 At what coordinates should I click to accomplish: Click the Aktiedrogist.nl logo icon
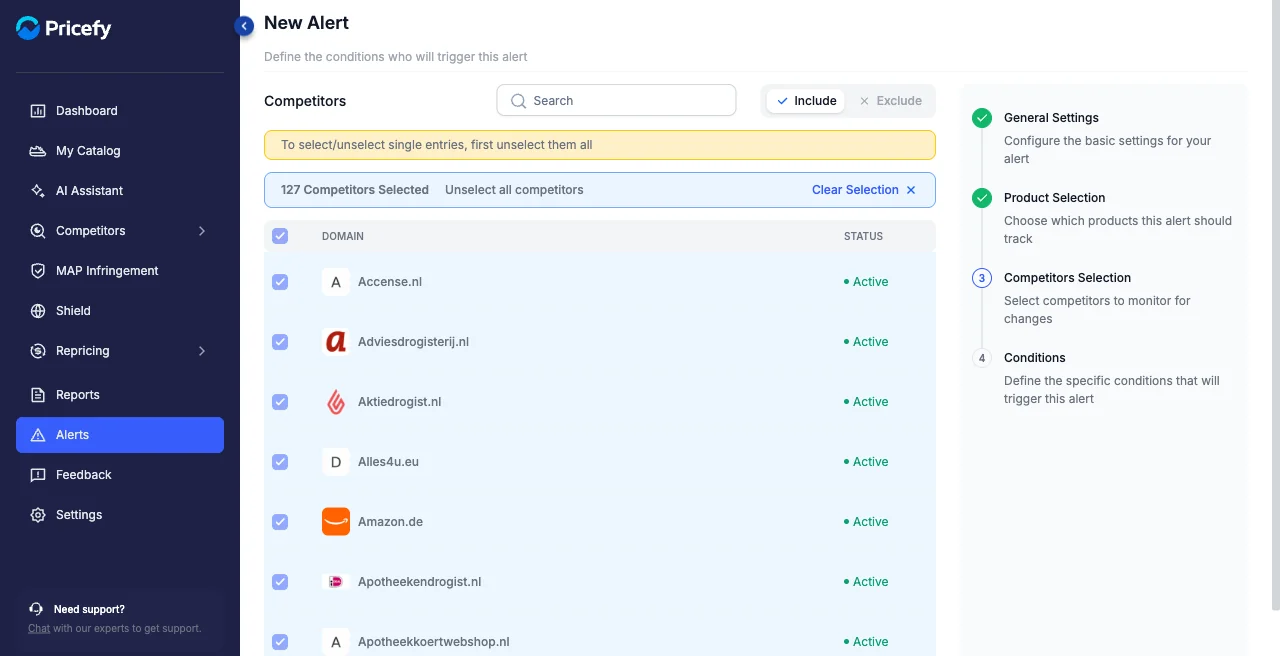[336, 402]
